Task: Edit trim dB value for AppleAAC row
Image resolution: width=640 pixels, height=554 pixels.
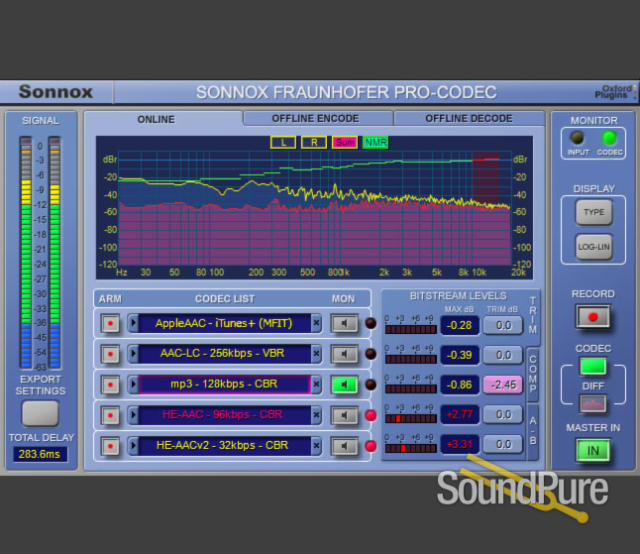Action: click(x=503, y=325)
